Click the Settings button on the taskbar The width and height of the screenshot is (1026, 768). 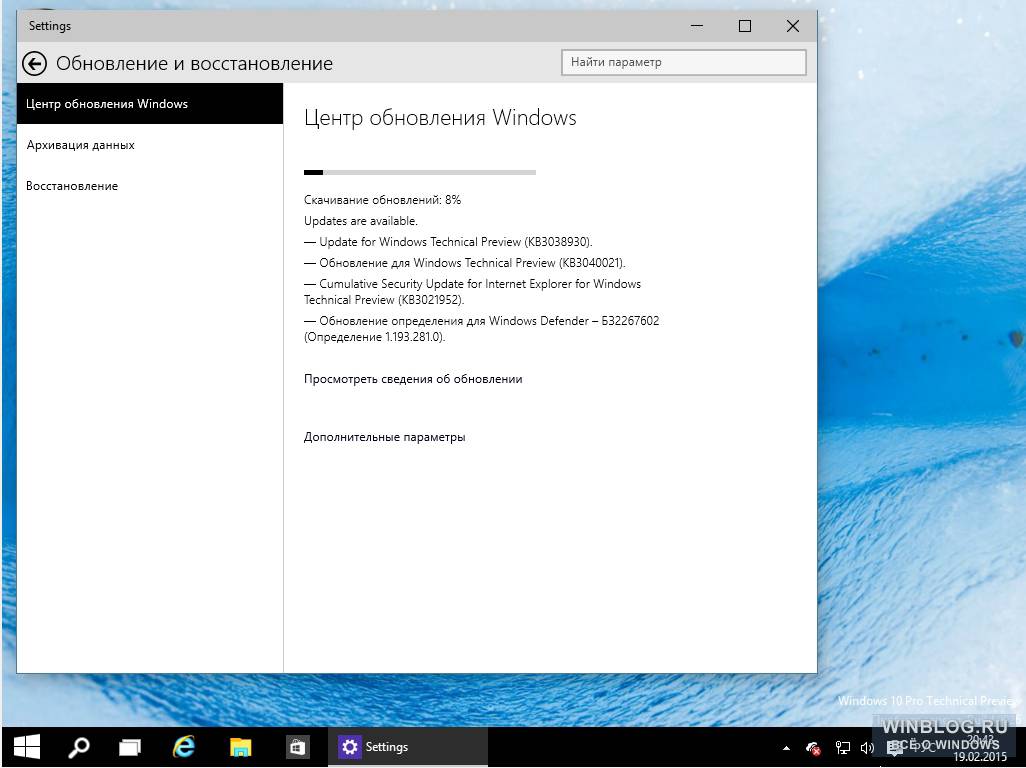coord(407,746)
